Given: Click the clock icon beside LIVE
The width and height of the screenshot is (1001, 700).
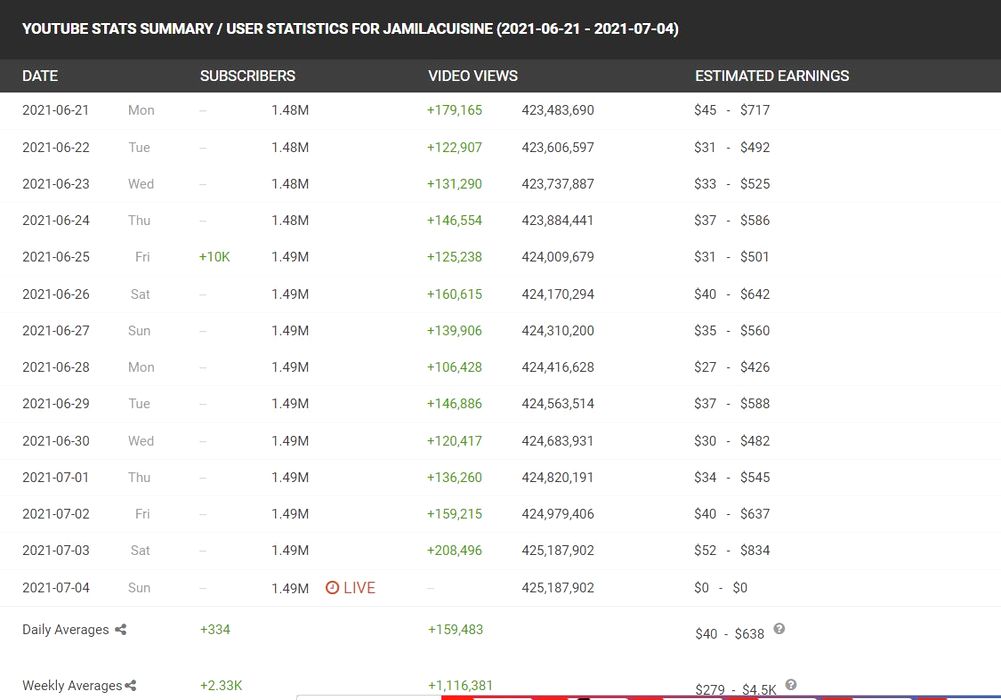Looking at the screenshot, I should [332, 588].
